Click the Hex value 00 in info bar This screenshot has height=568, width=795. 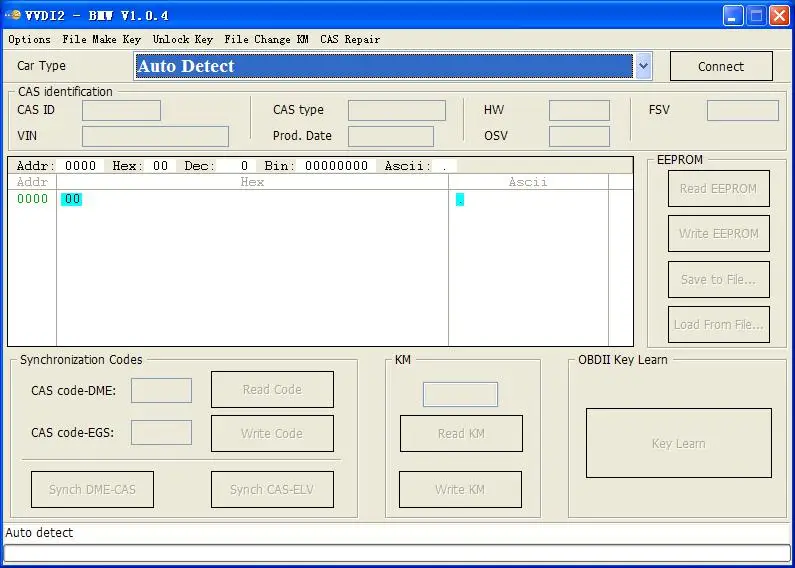click(160, 166)
